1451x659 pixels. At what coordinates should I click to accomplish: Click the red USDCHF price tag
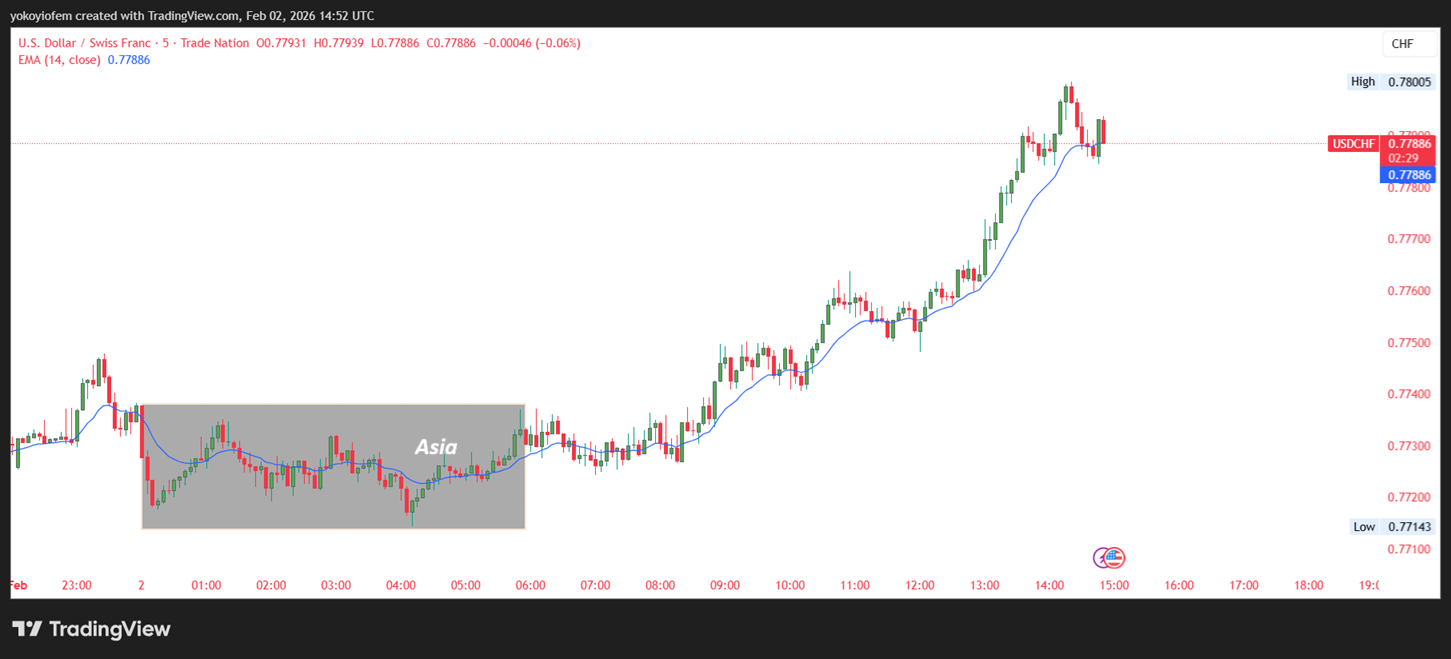coord(1353,144)
